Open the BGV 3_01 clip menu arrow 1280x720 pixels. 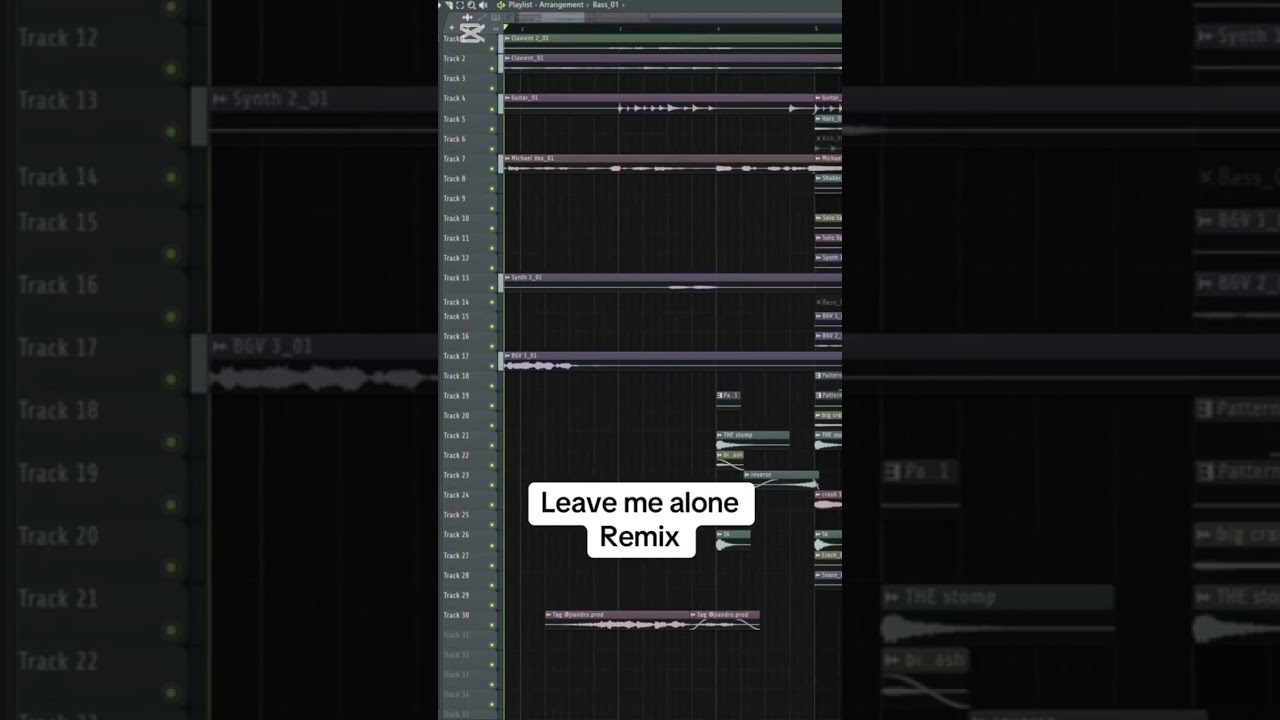(x=508, y=355)
